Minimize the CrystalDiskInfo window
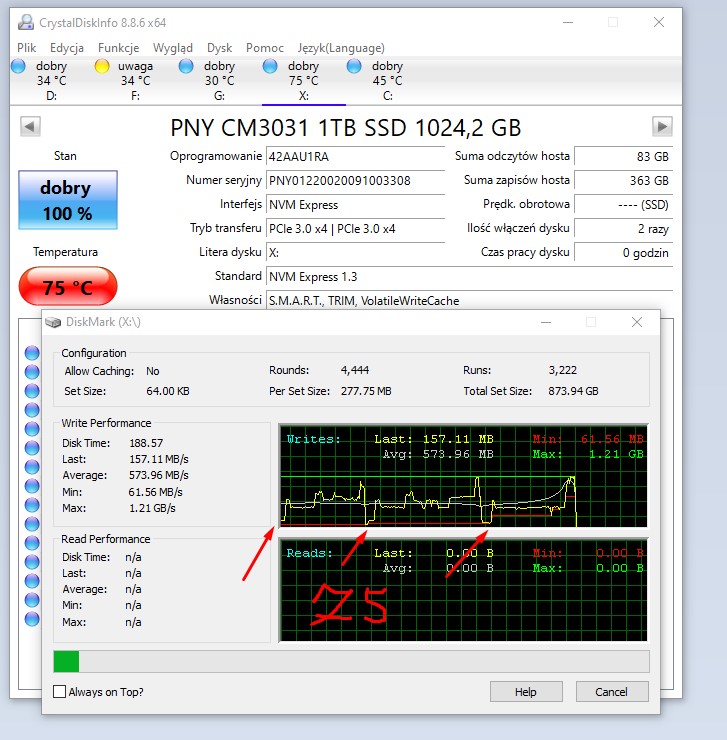Viewport: 727px width, 740px height. coord(568,22)
